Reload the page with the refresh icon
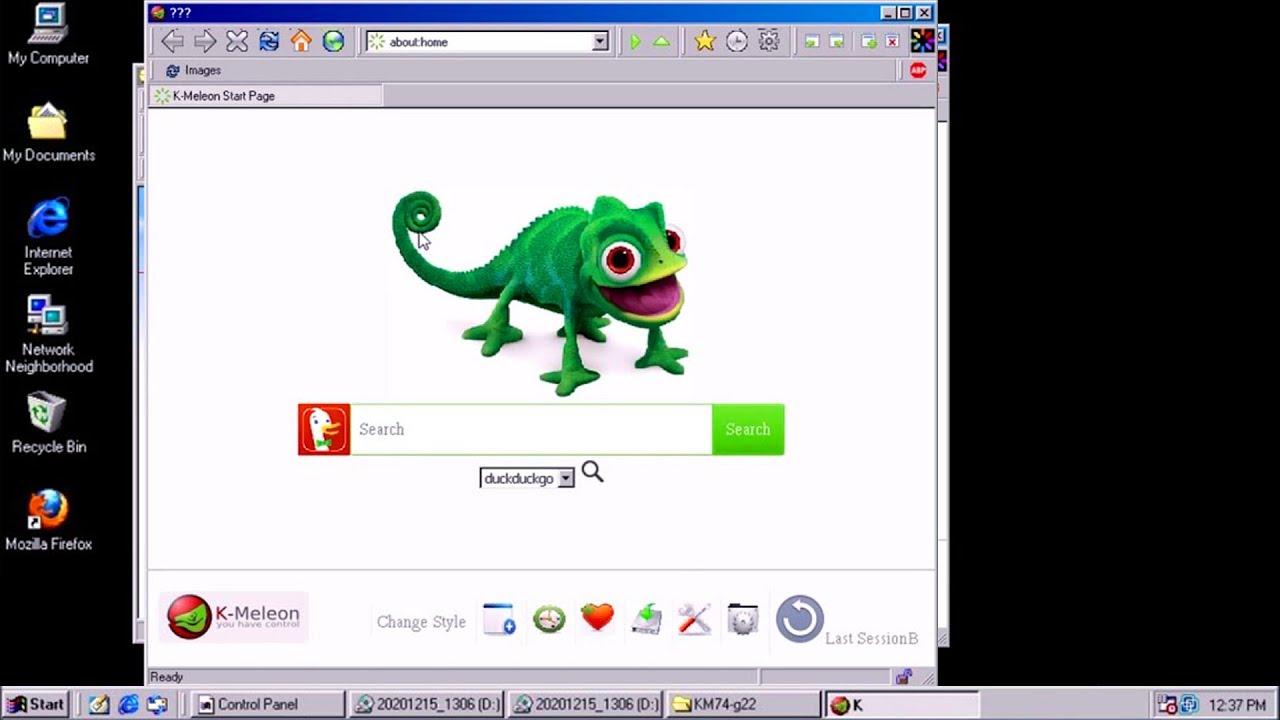The width and height of the screenshot is (1280, 720). [269, 41]
